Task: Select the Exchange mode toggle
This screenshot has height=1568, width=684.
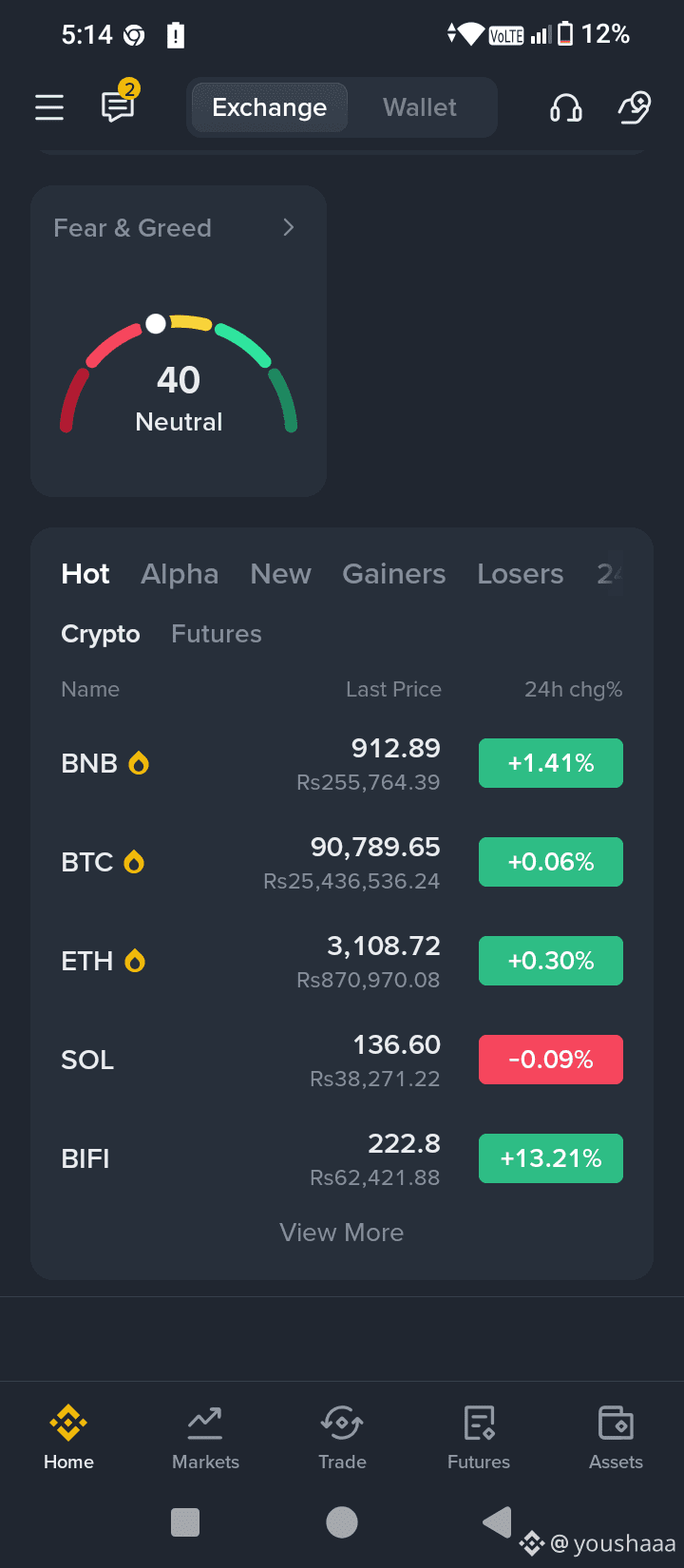Action: (x=270, y=107)
